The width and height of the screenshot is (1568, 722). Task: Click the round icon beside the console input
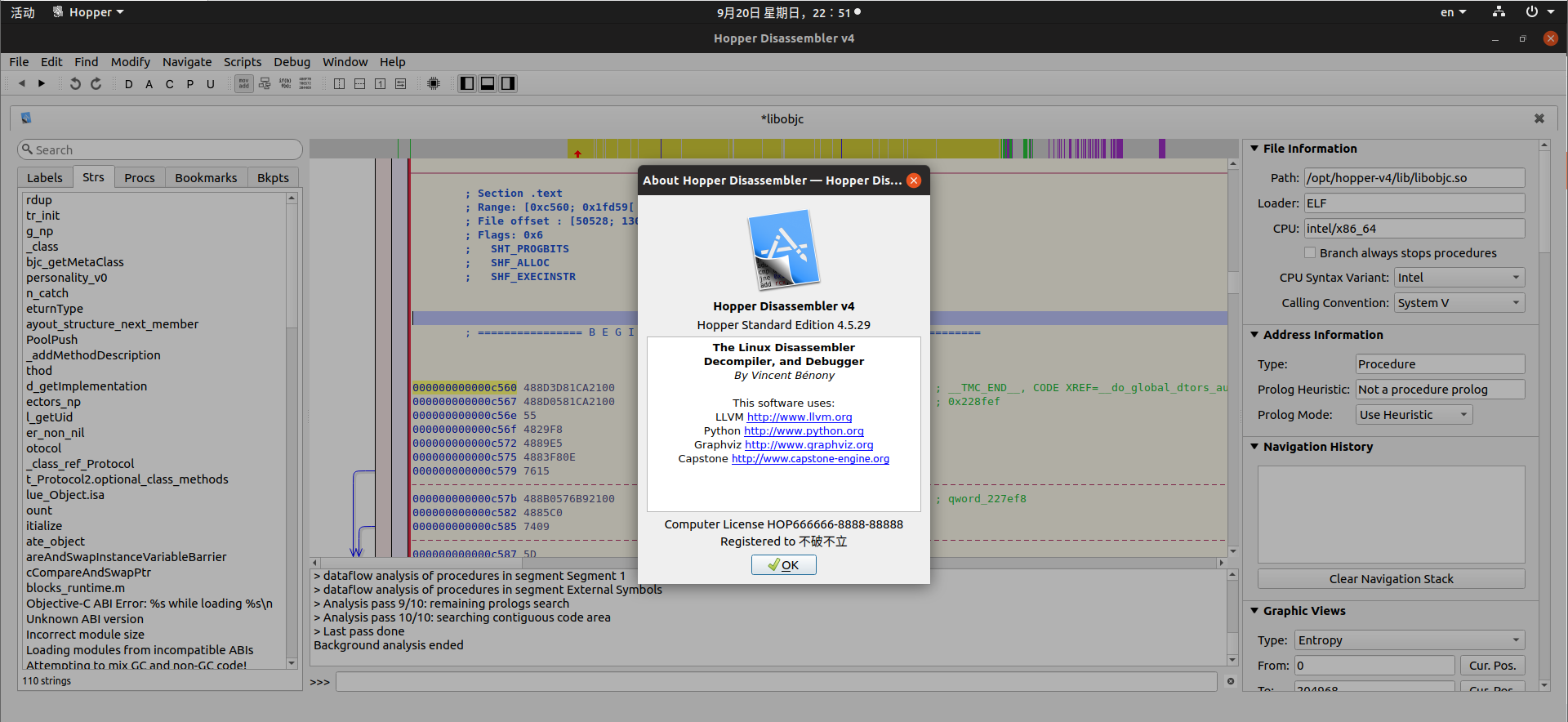pyautogui.click(x=1231, y=681)
